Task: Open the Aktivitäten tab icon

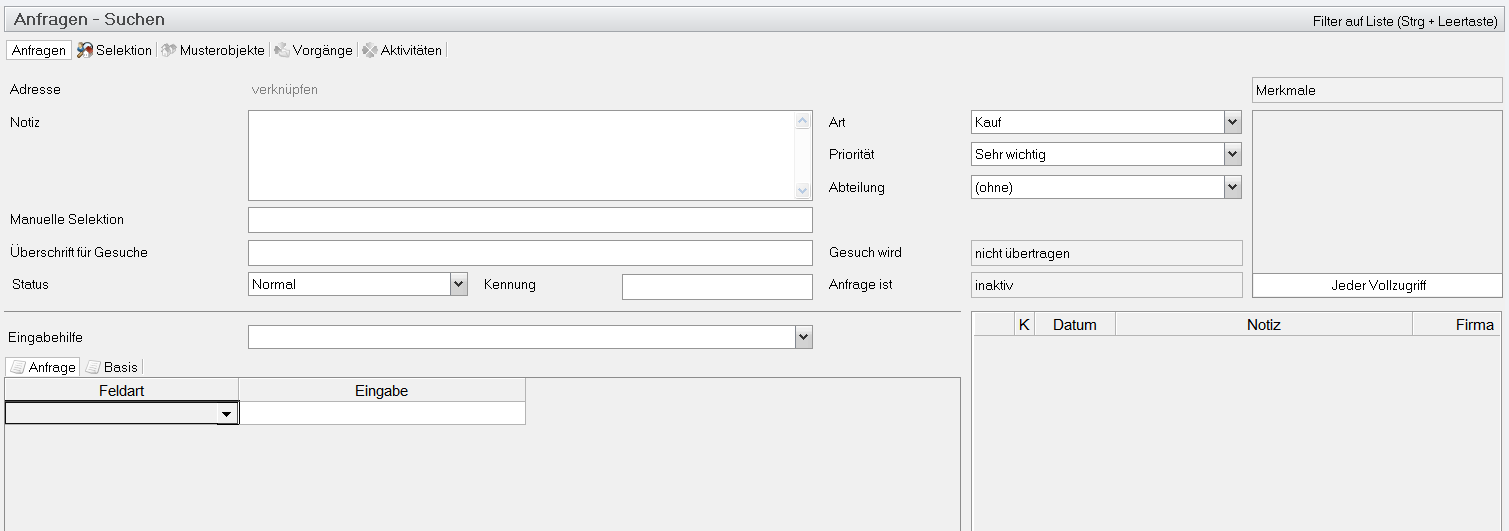Action: pyautogui.click(x=370, y=50)
